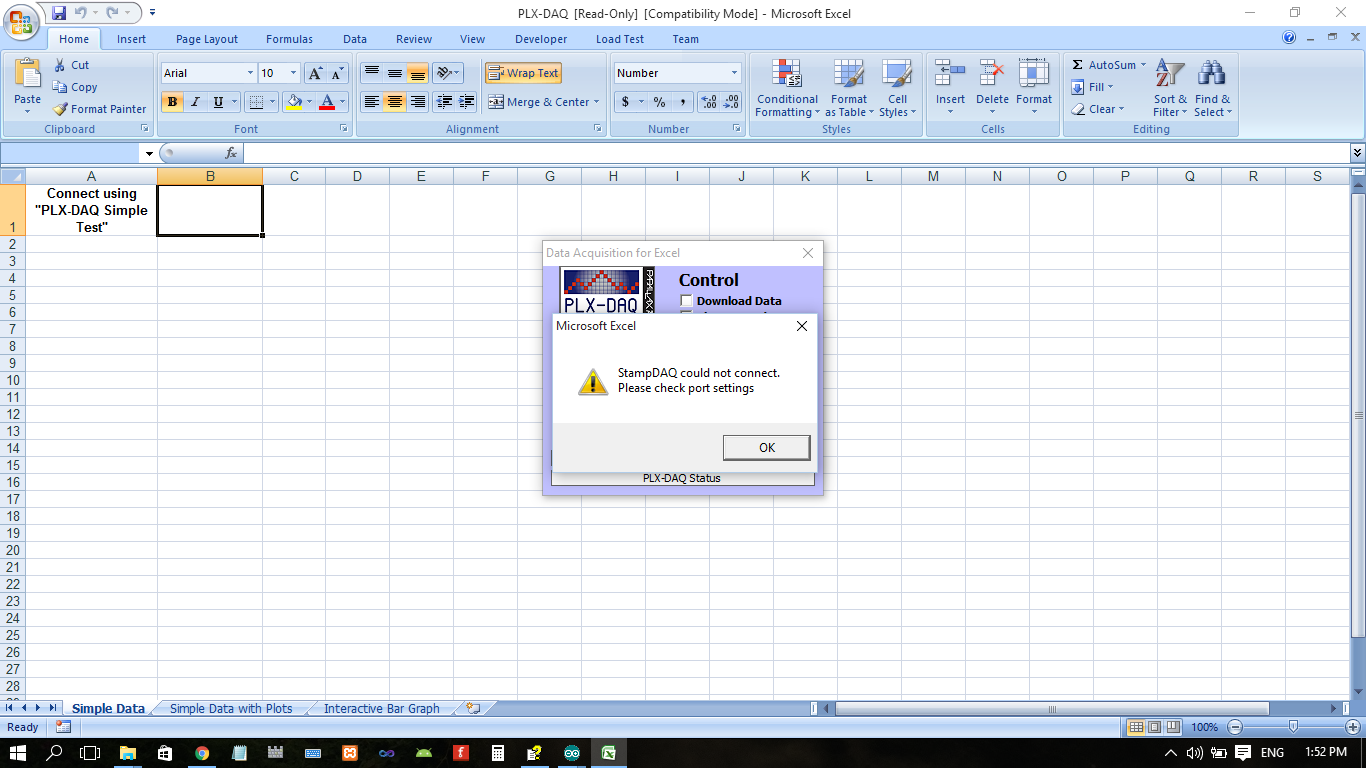Click the PLX-DAQ Status button
The image size is (1366, 768).
(x=683, y=477)
